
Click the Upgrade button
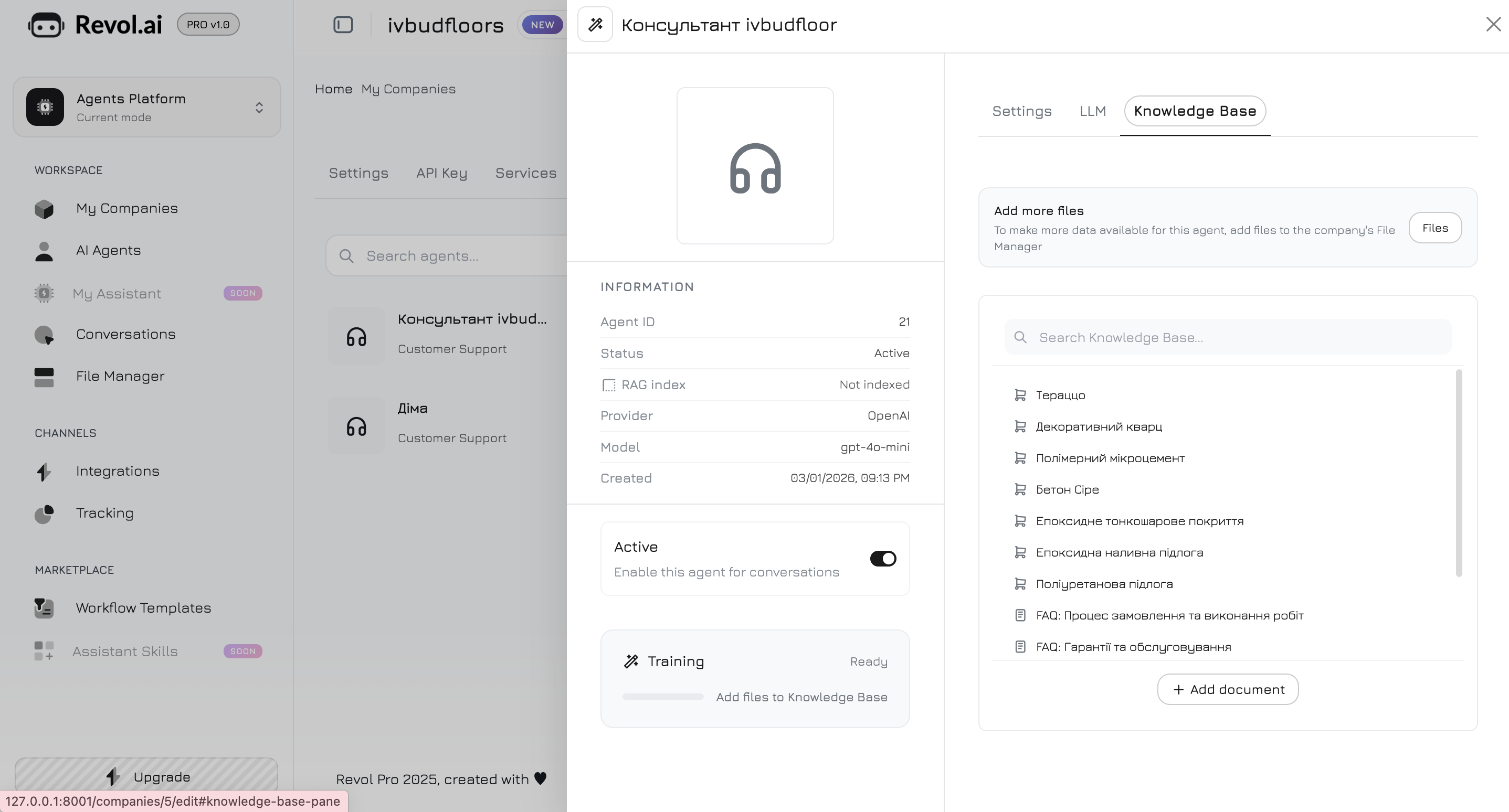[x=146, y=777]
